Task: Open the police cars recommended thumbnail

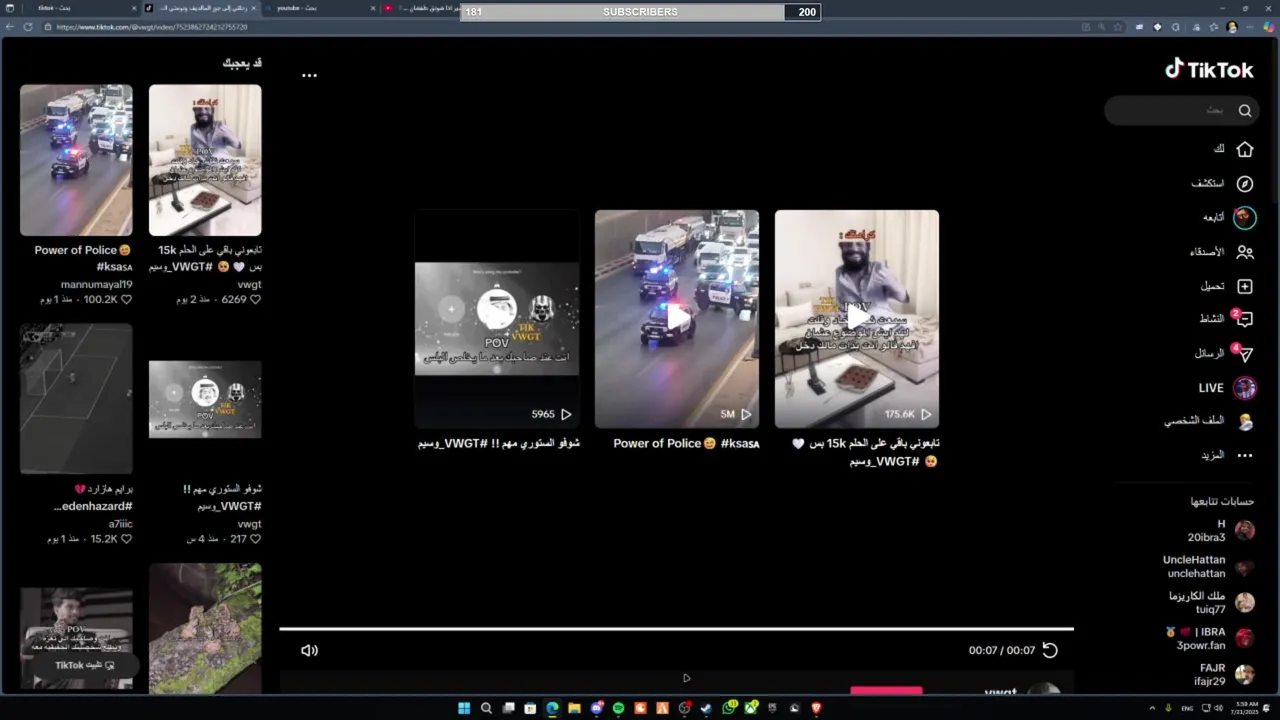Action: 76,160
